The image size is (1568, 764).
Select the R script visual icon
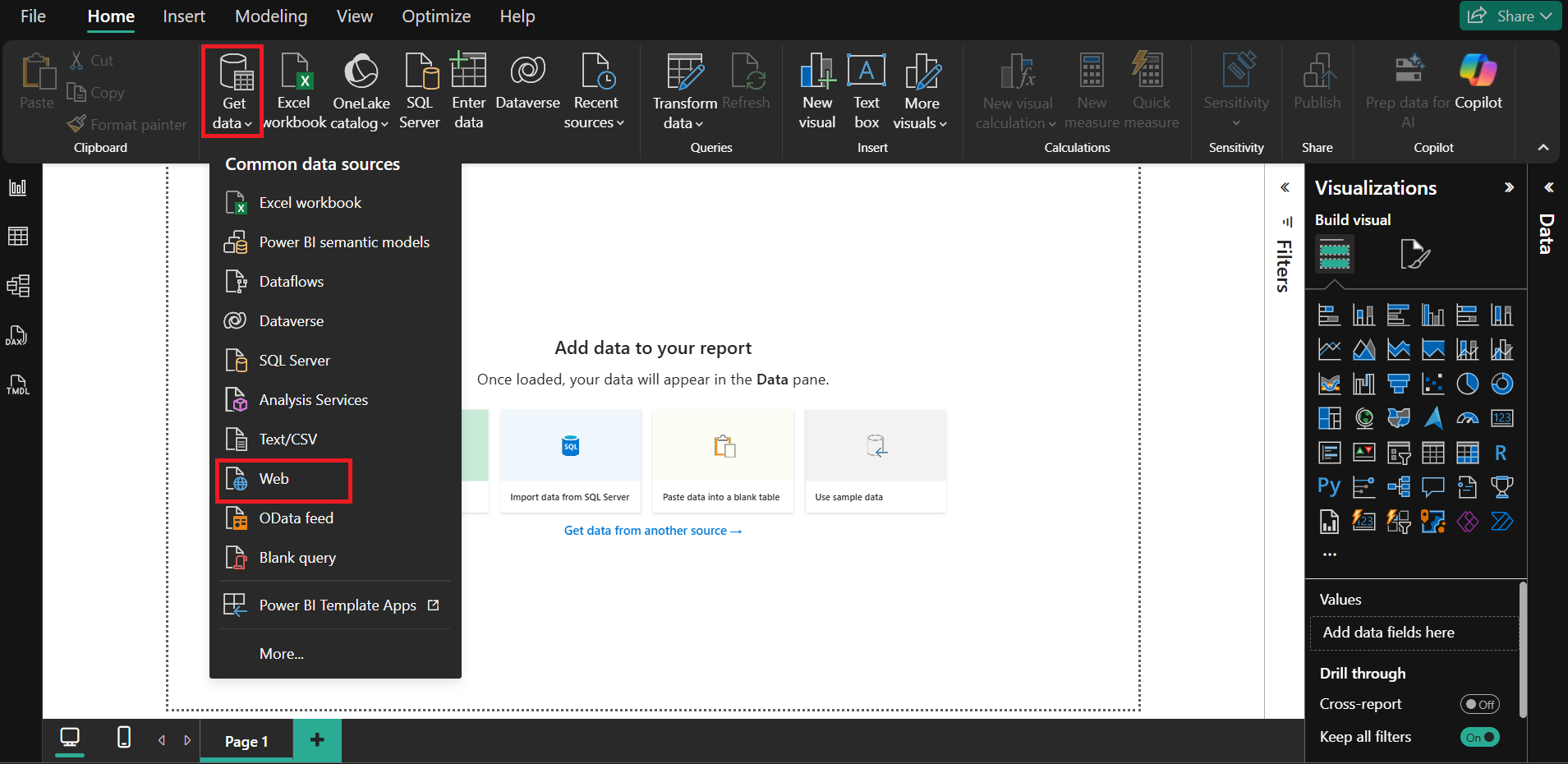click(1501, 453)
